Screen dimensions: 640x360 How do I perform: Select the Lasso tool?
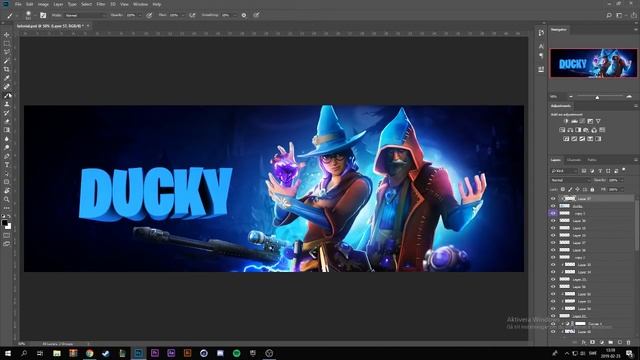coord(7,52)
